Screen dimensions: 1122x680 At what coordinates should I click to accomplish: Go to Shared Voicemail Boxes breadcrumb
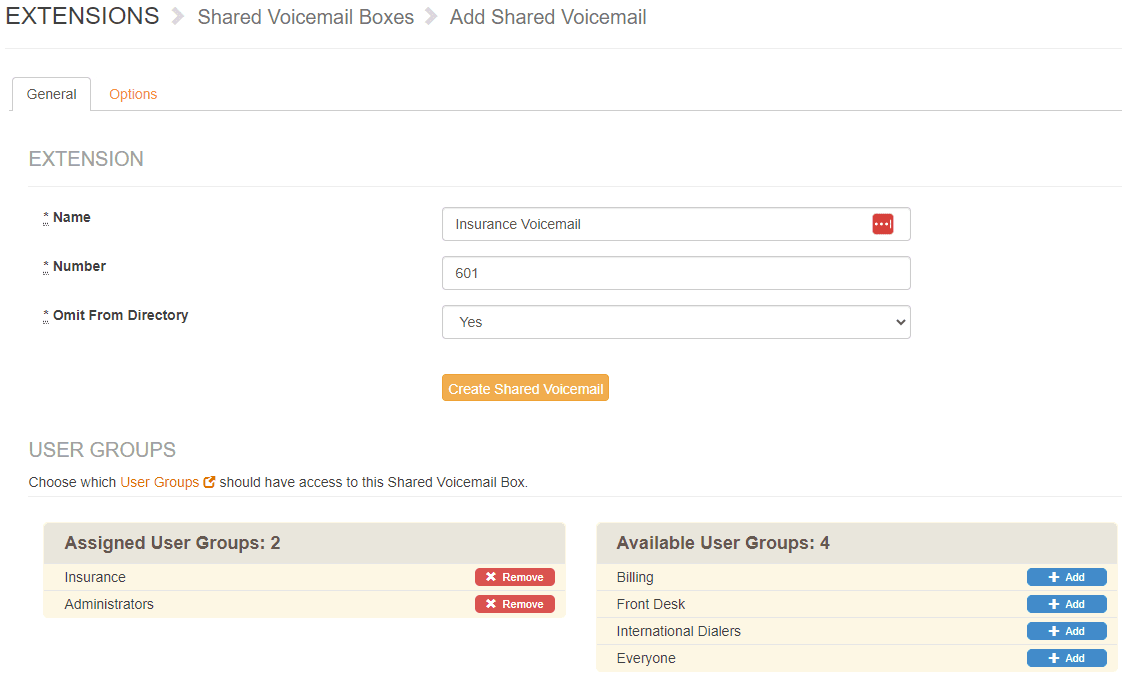306,17
